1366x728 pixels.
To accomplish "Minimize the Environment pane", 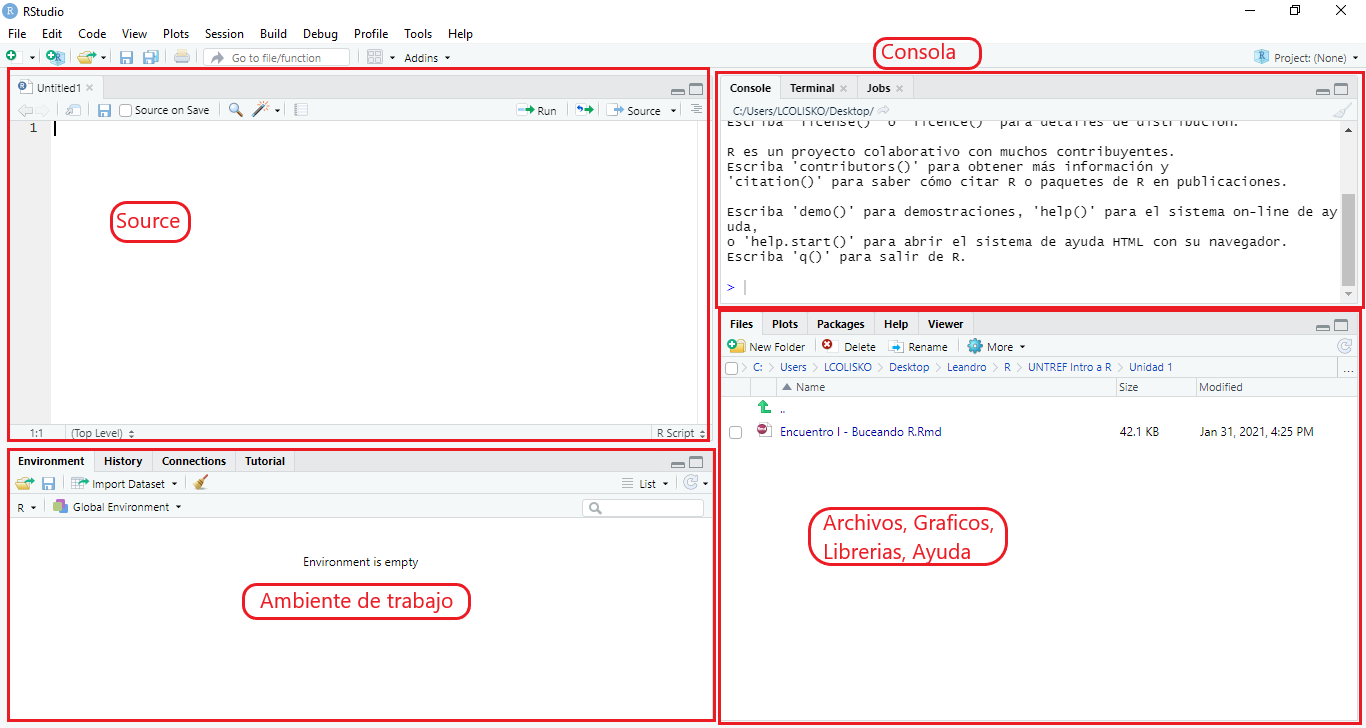I will coord(678,463).
